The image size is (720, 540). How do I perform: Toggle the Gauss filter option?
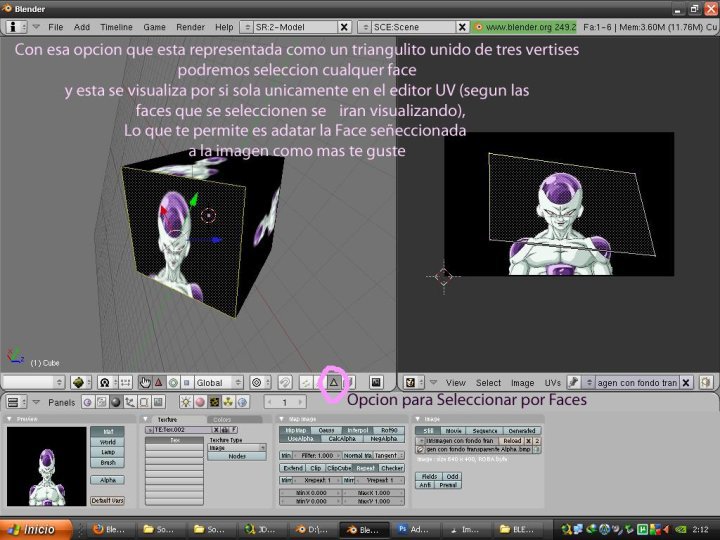coord(326,430)
